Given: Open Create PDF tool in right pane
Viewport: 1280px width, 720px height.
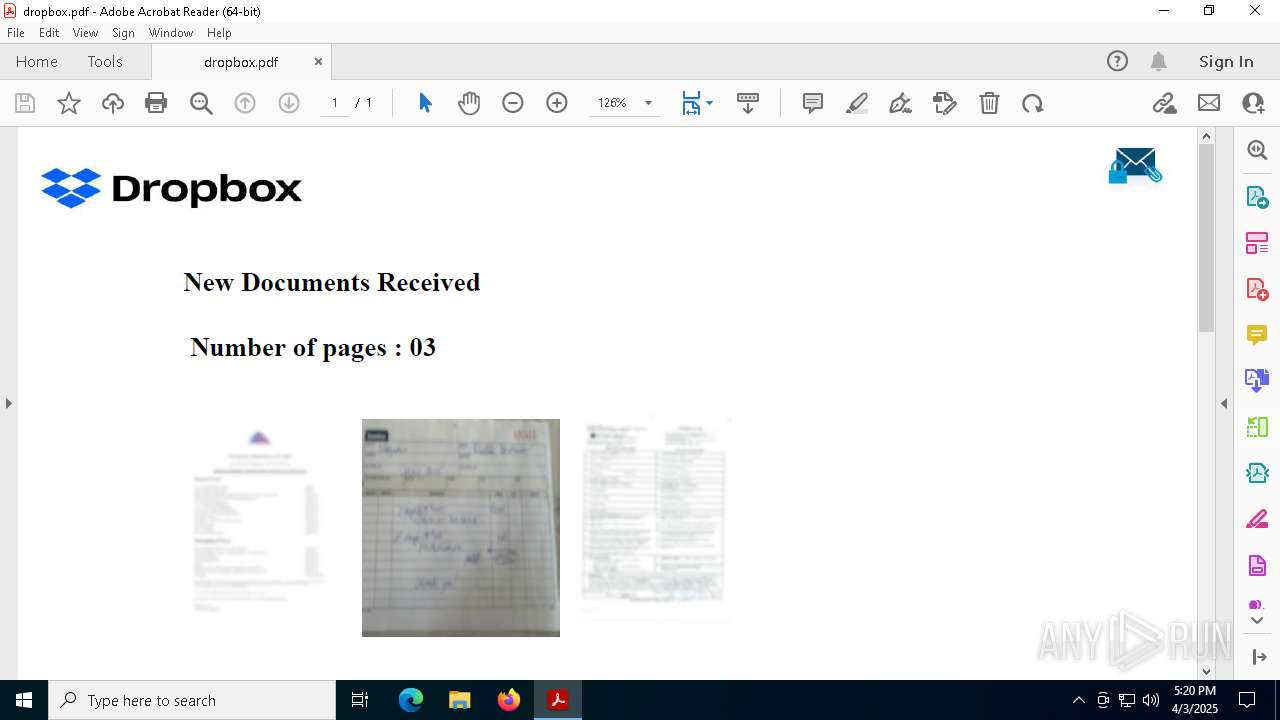Looking at the screenshot, I should (1257, 288).
